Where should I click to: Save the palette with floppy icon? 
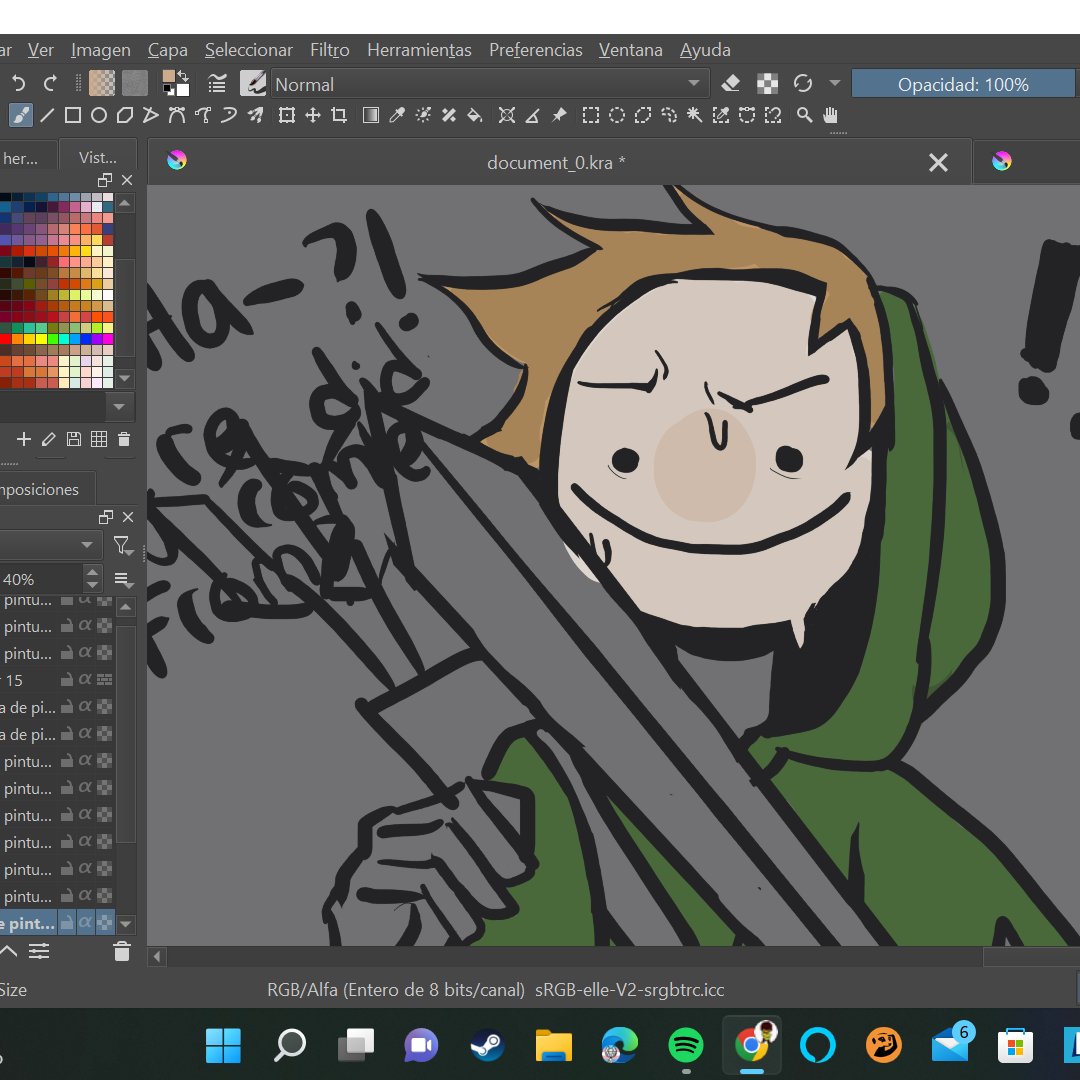coord(74,439)
